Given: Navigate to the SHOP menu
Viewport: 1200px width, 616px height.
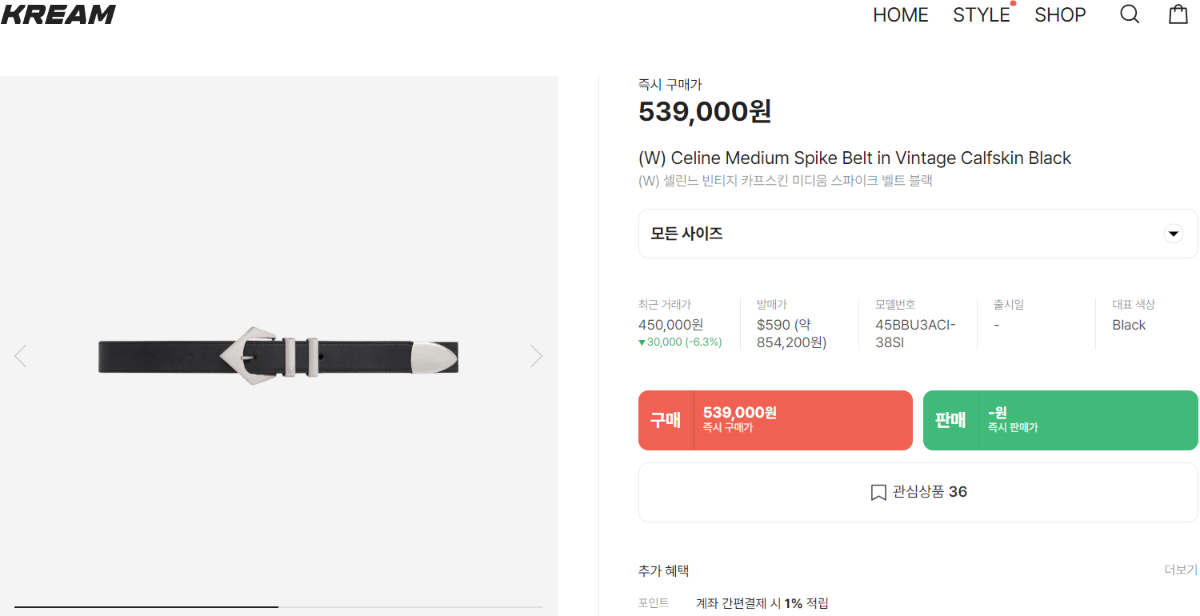Looking at the screenshot, I should coord(1060,15).
